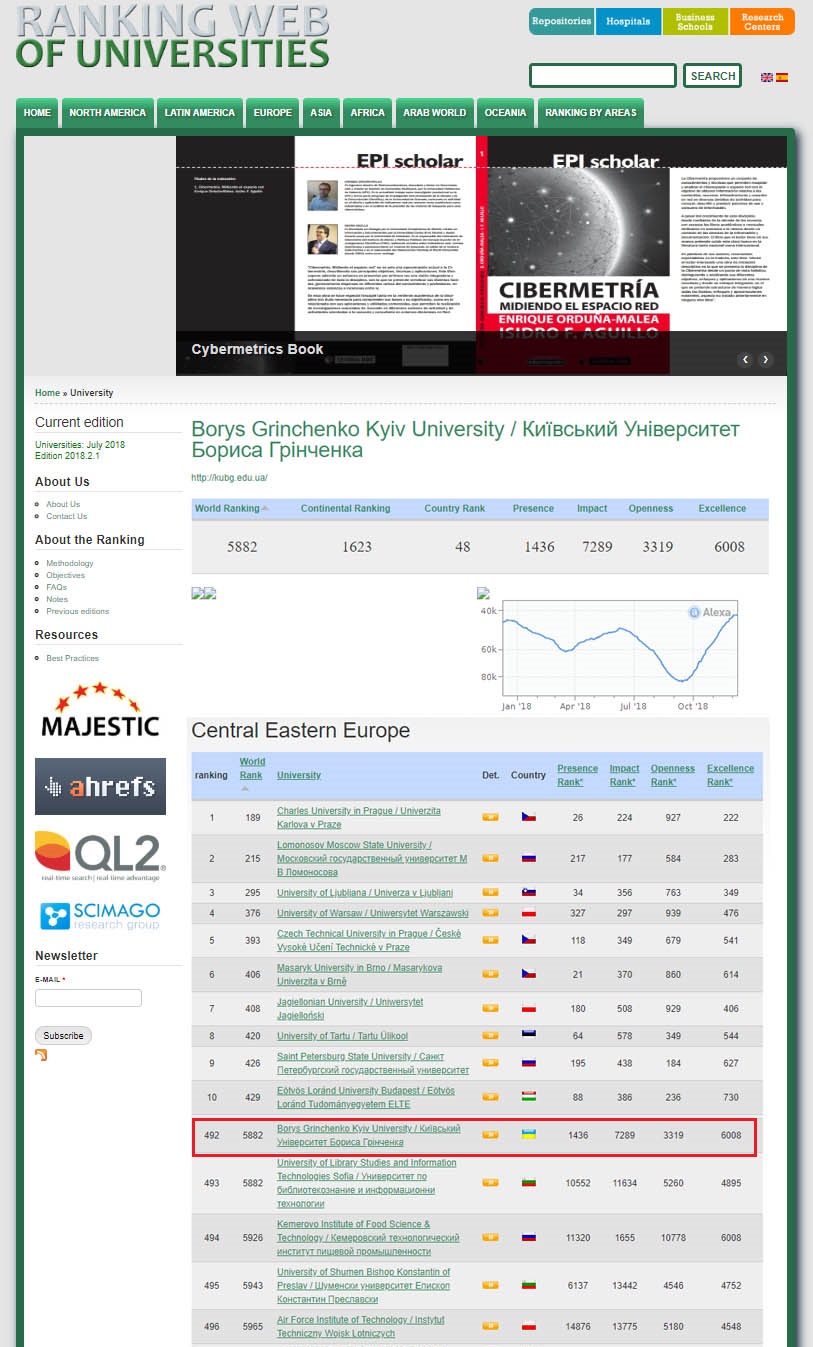Go to previous slide in banner carousel
Image resolution: width=813 pixels, height=1347 pixels.
pos(745,360)
